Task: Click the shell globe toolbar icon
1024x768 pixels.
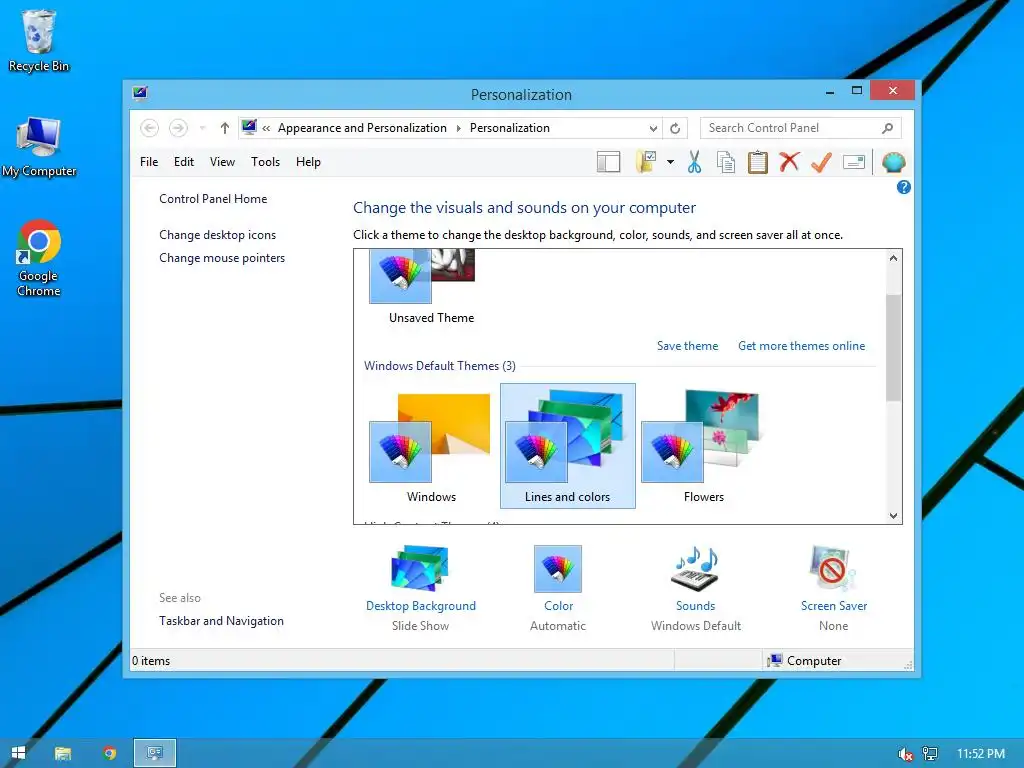Action: click(893, 162)
